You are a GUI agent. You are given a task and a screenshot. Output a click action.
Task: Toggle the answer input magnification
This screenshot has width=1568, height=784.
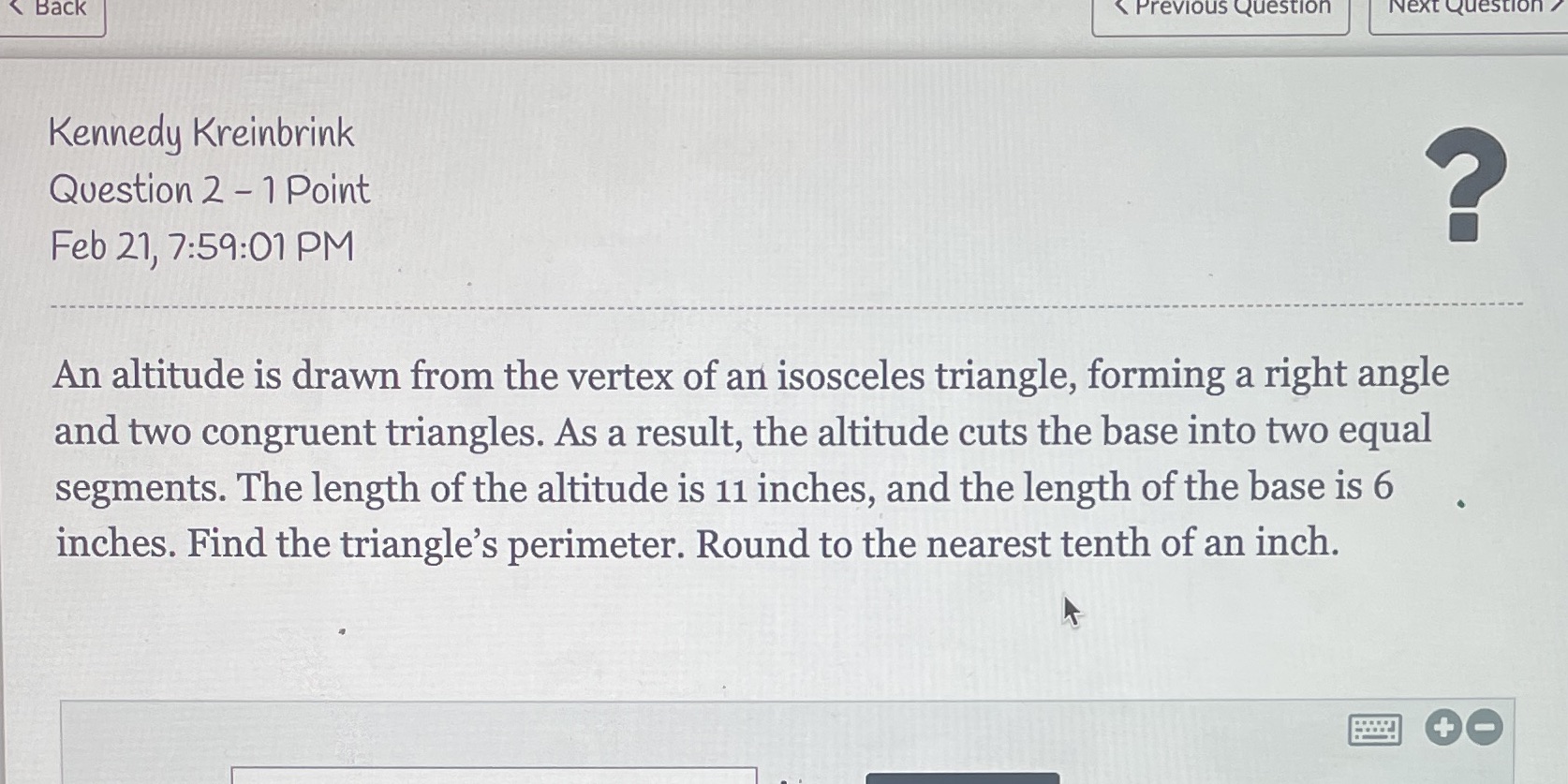pyautogui.click(x=1442, y=726)
